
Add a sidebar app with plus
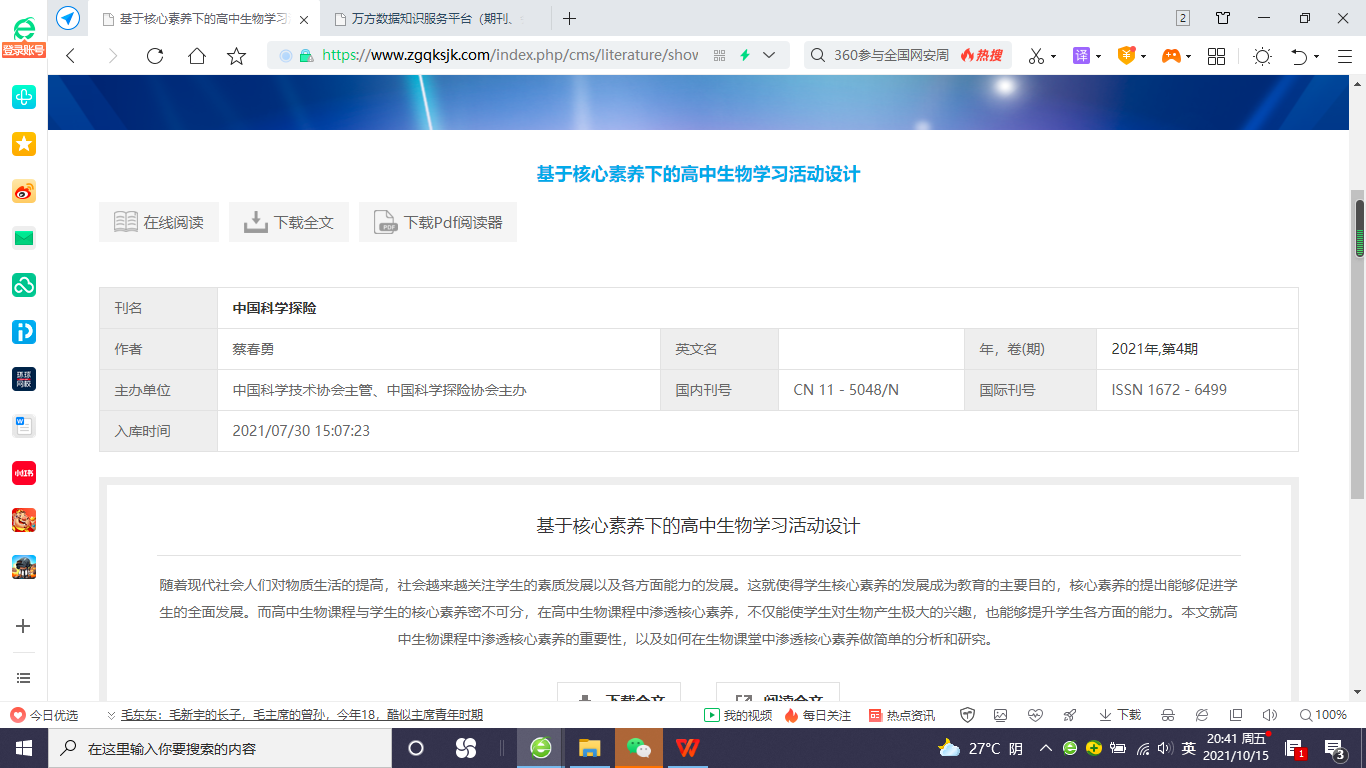(23, 626)
